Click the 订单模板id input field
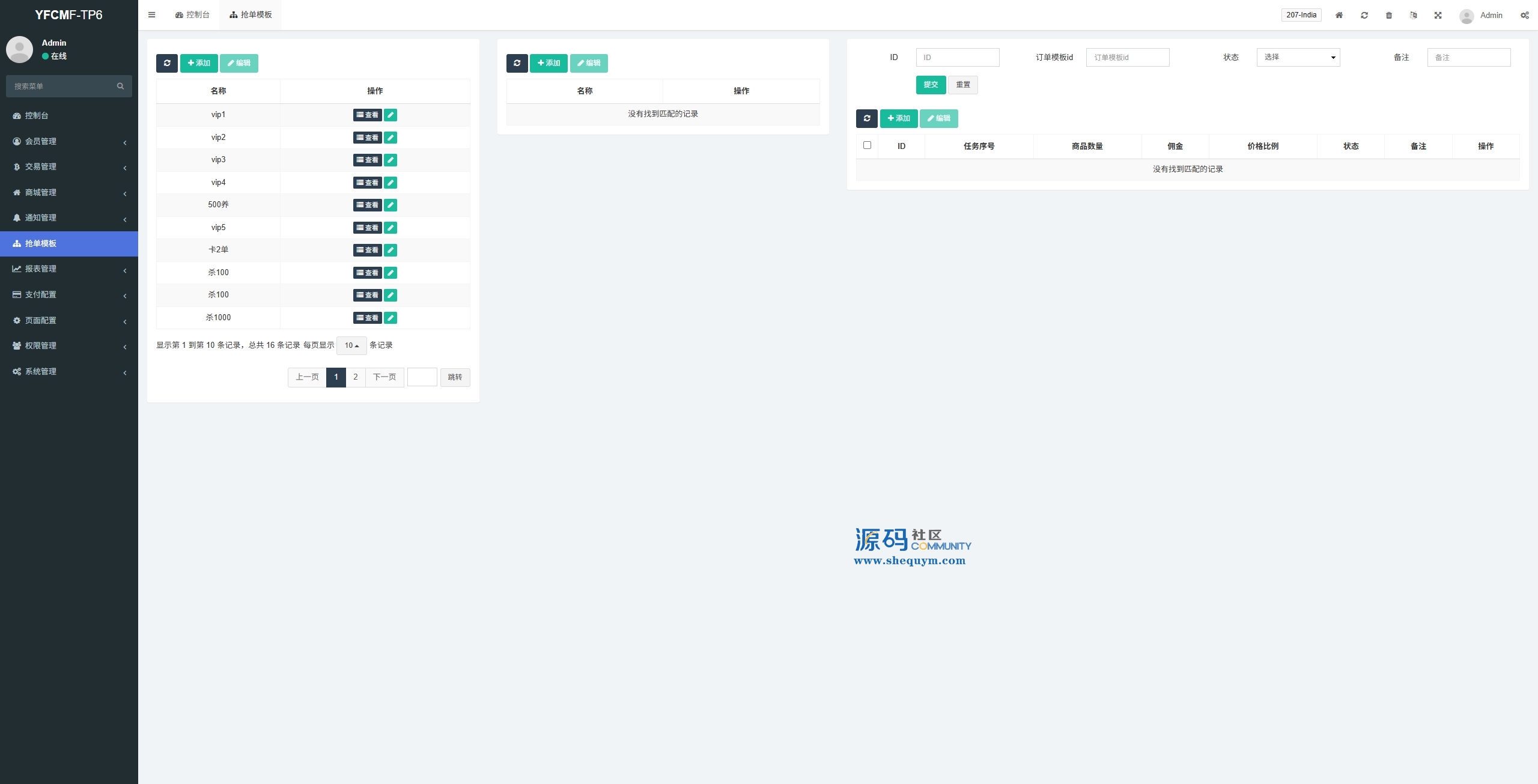The width and height of the screenshot is (1538, 784). click(x=1127, y=58)
